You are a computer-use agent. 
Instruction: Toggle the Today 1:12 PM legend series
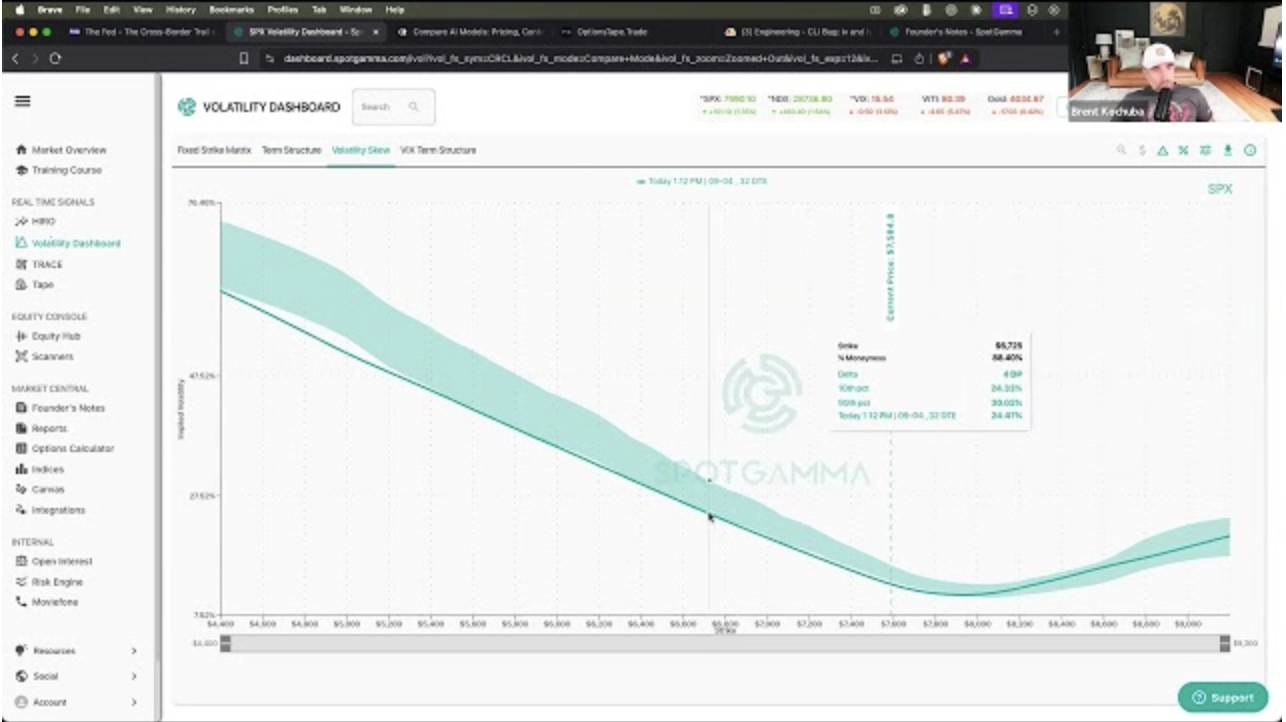click(702, 181)
